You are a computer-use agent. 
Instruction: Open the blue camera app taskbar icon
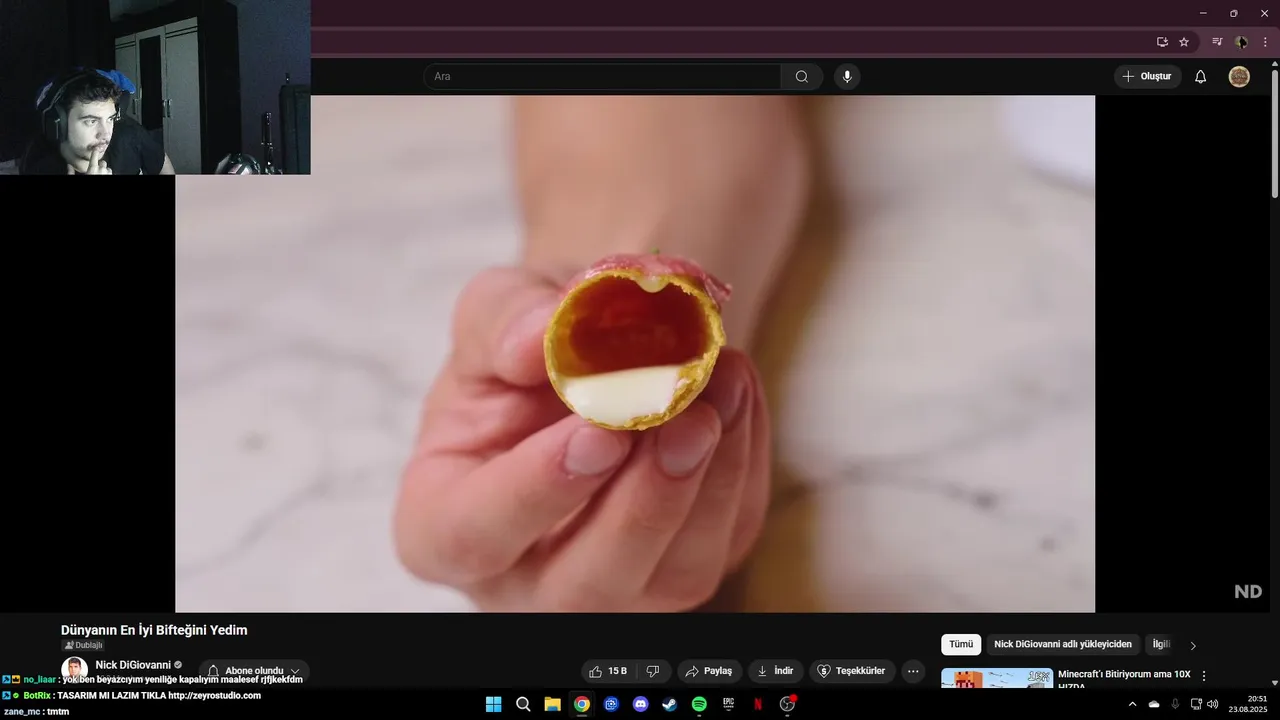click(x=611, y=704)
